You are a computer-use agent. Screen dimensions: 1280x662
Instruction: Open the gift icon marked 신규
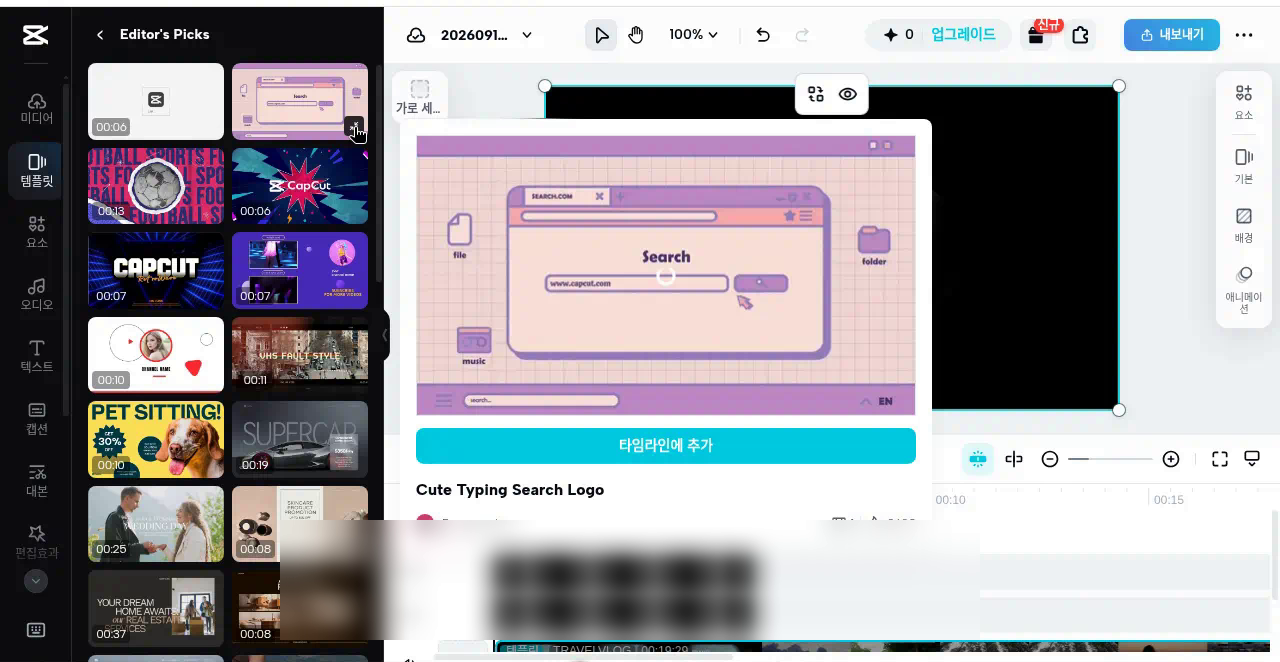pos(1036,35)
